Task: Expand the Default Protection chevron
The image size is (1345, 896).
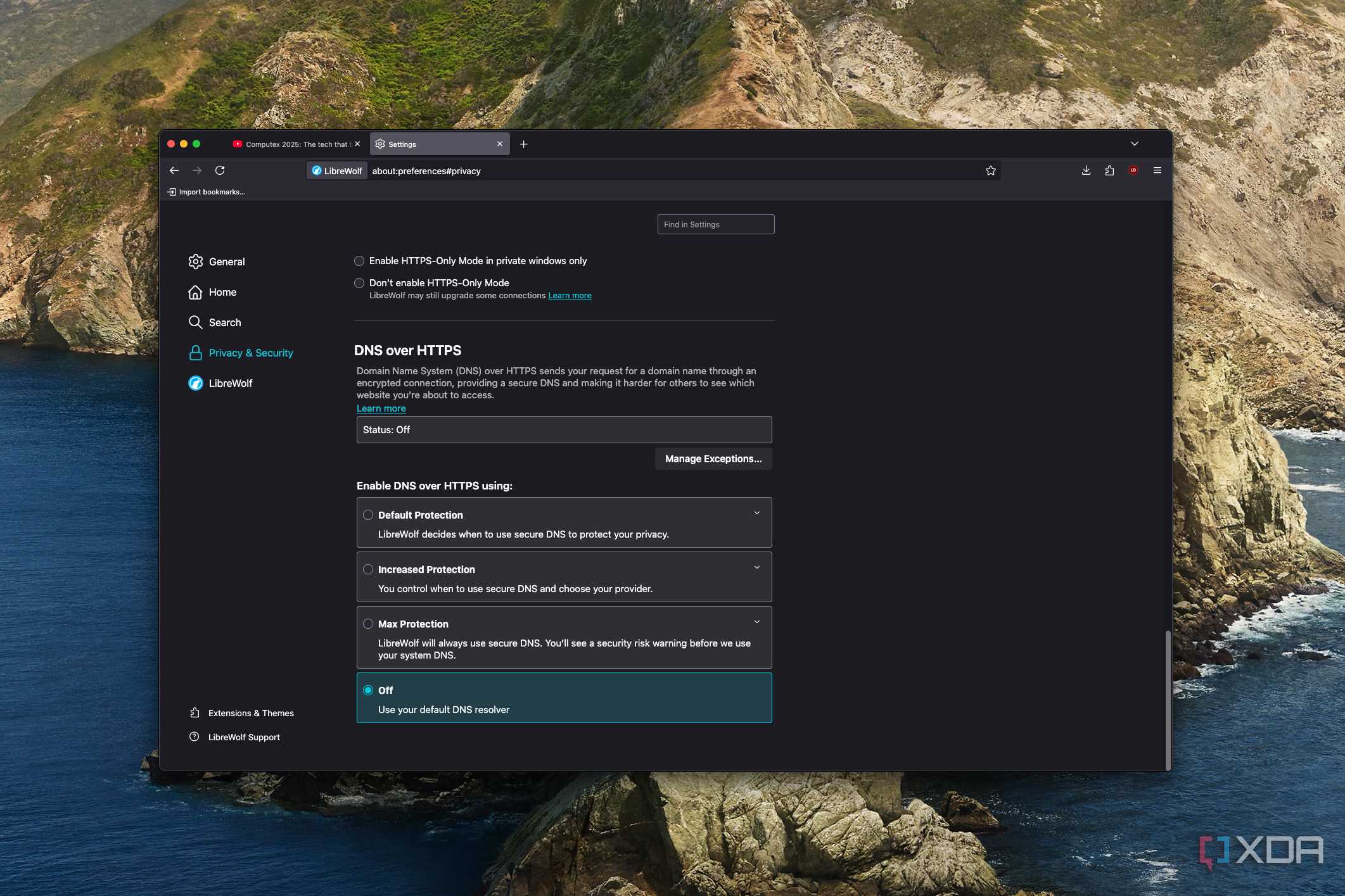Action: point(757,513)
